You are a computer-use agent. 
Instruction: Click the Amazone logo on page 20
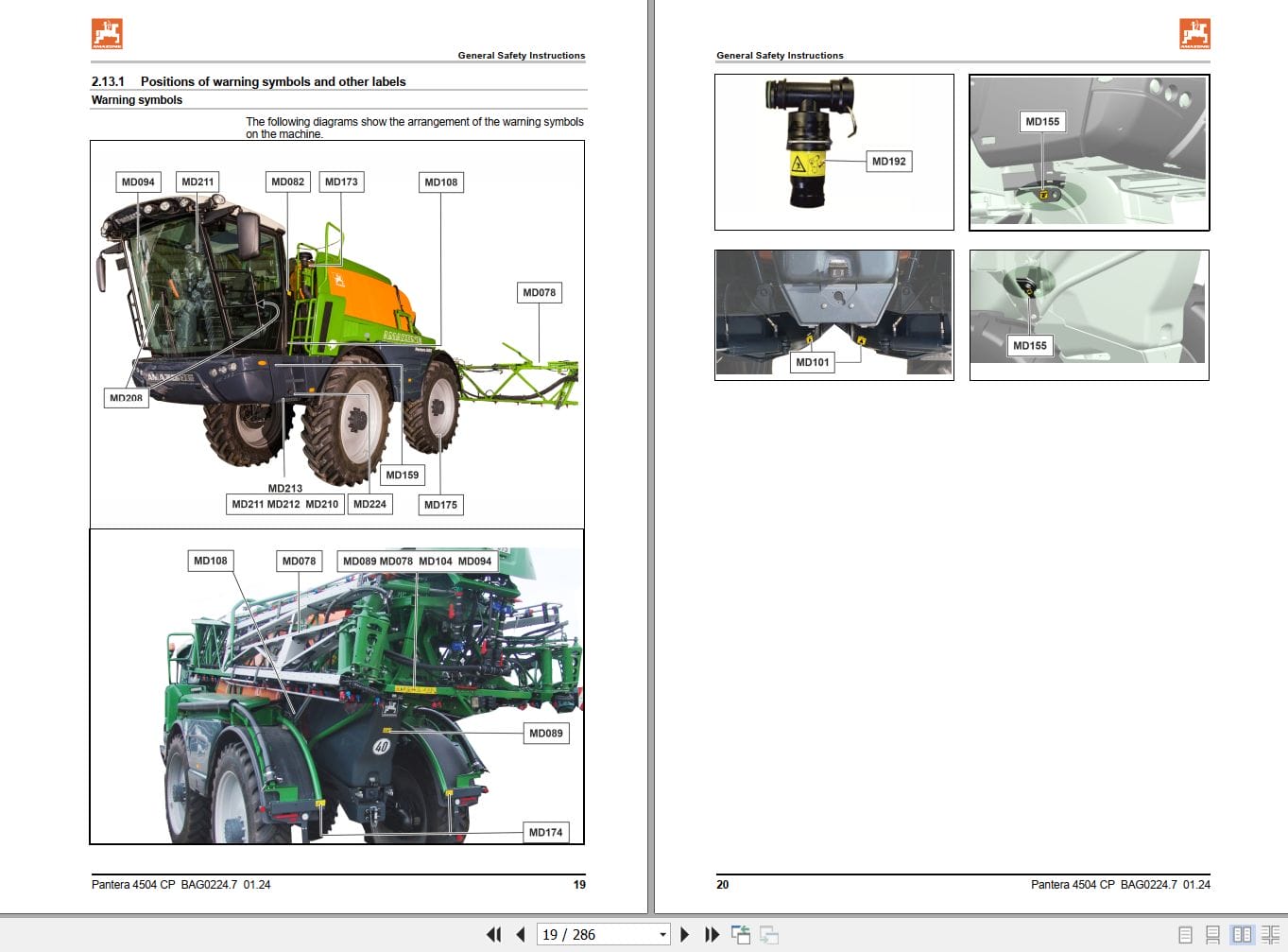tap(1194, 33)
